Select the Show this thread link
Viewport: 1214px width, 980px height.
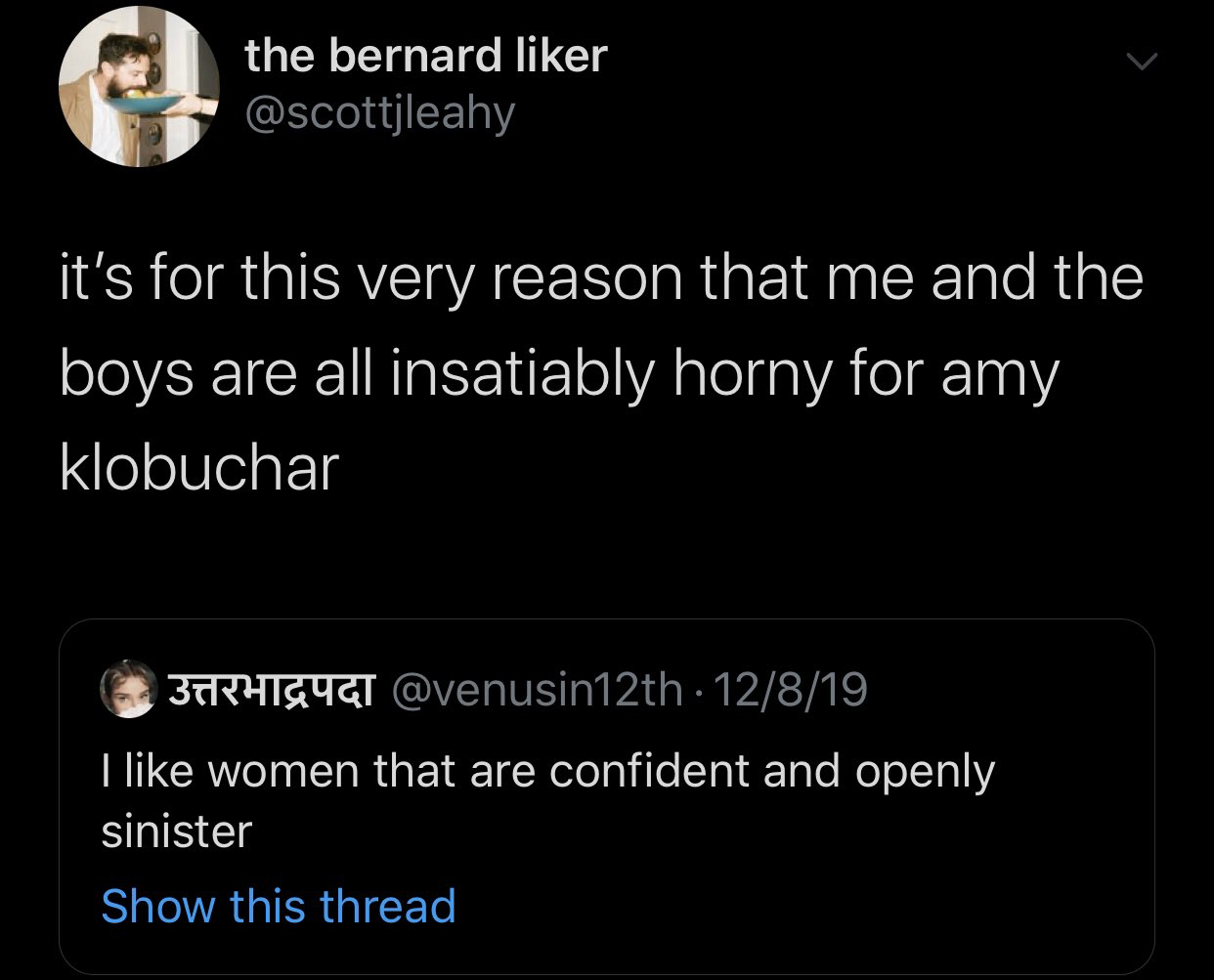point(279,906)
